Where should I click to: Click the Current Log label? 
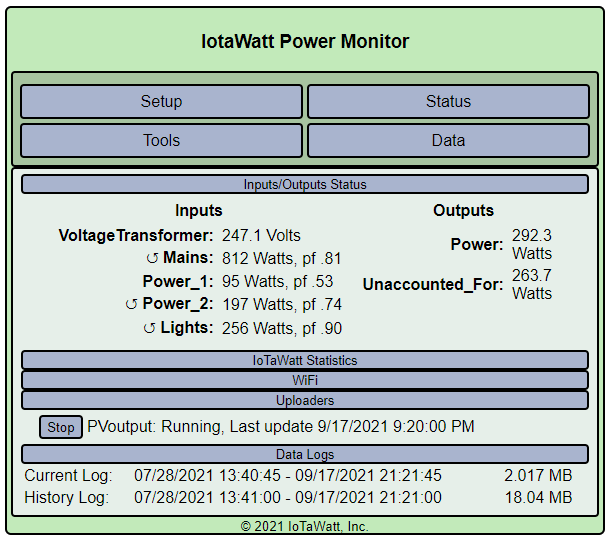point(68,475)
